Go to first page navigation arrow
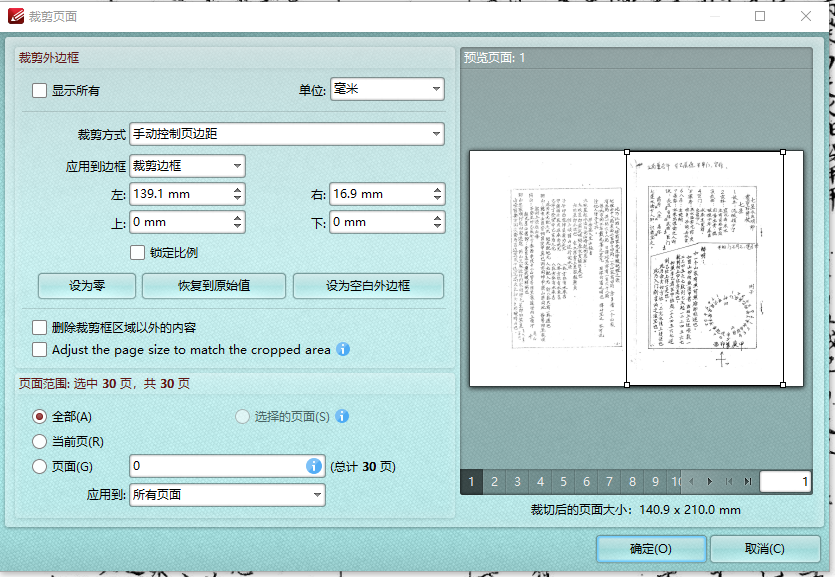 [x=729, y=481]
